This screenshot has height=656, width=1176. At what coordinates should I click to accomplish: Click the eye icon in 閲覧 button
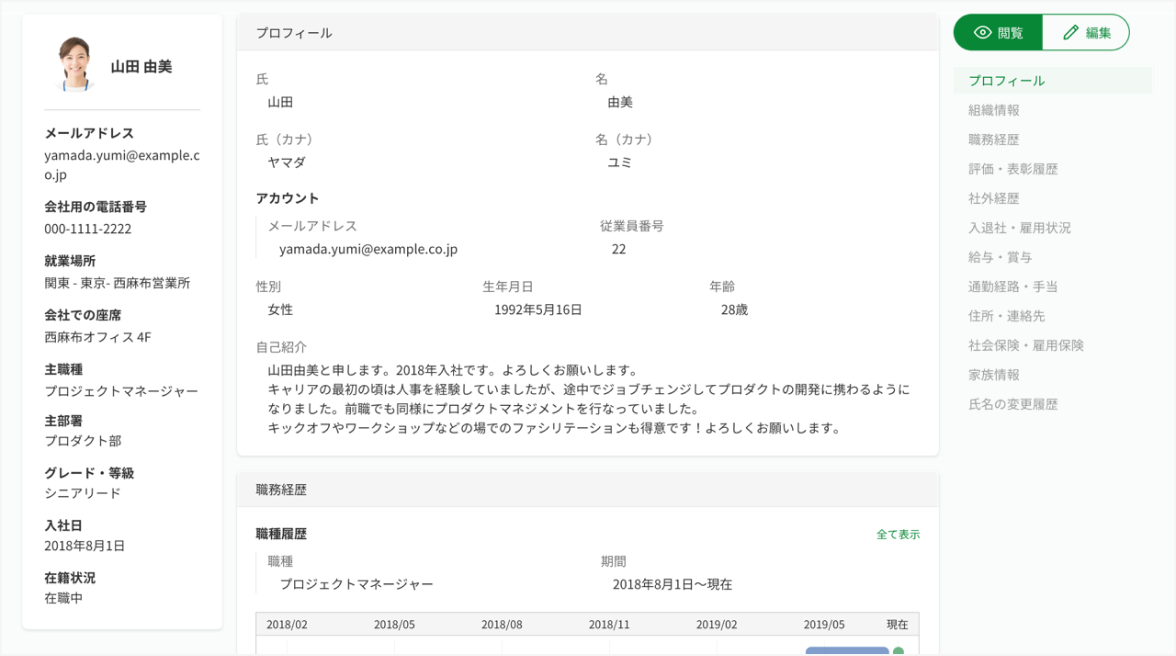point(982,32)
